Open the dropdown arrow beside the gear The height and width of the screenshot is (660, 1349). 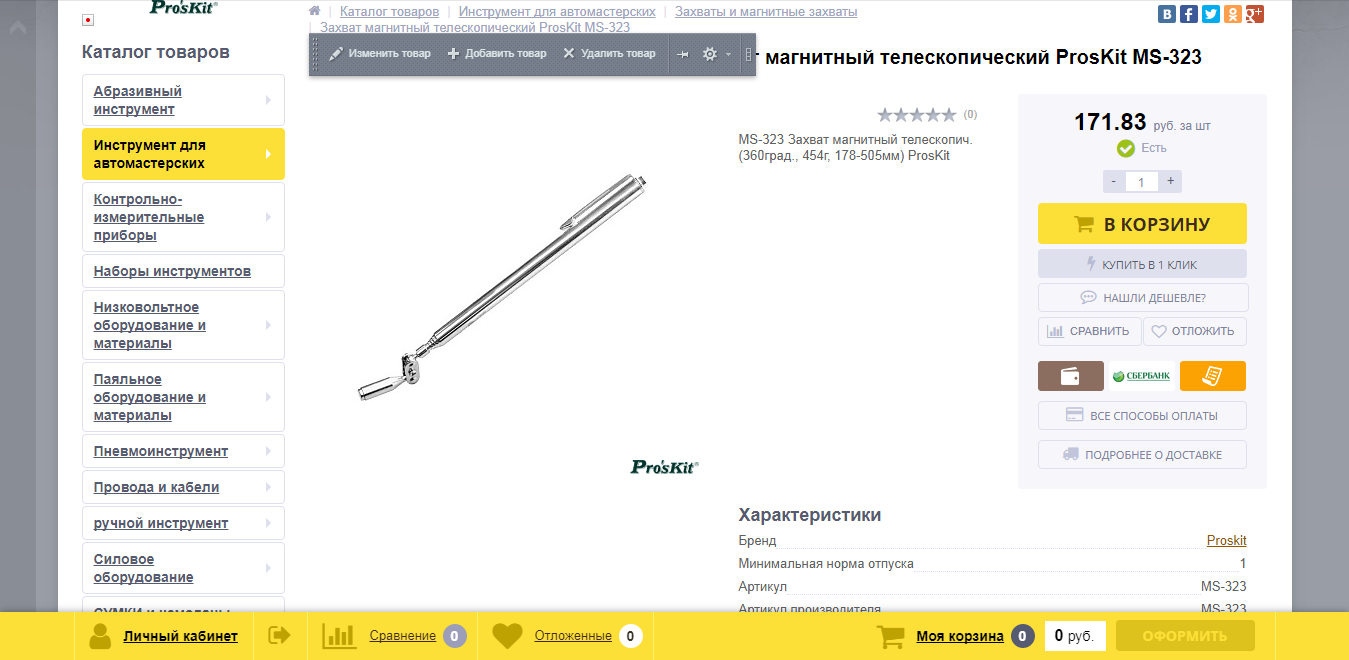tap(728, 54)
